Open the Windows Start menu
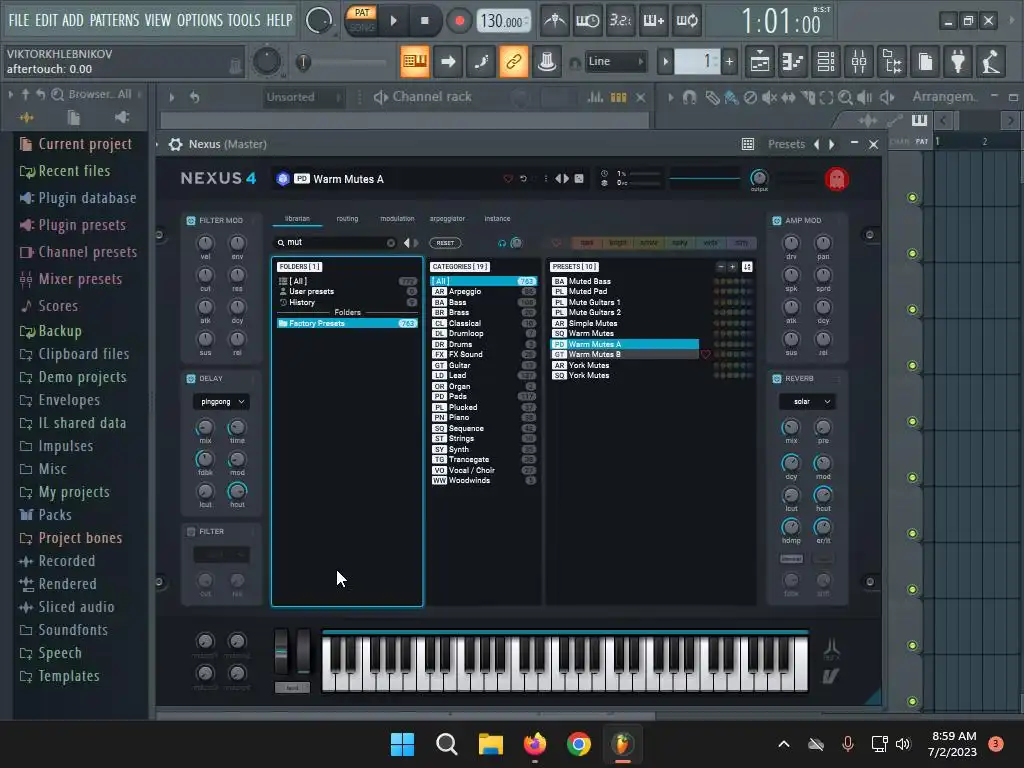Viewport: 1024px width, 768px height. [x=402, y=744]
